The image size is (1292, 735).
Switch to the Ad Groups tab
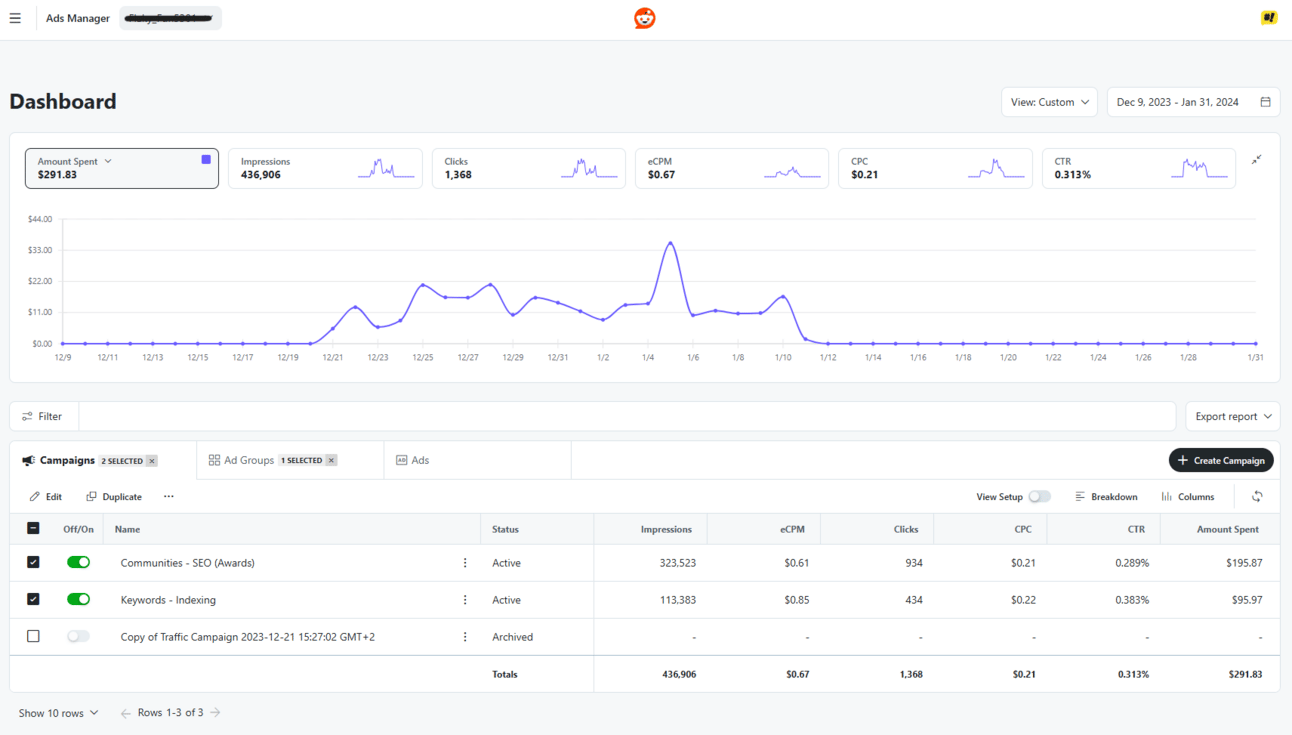click(272, 460)
